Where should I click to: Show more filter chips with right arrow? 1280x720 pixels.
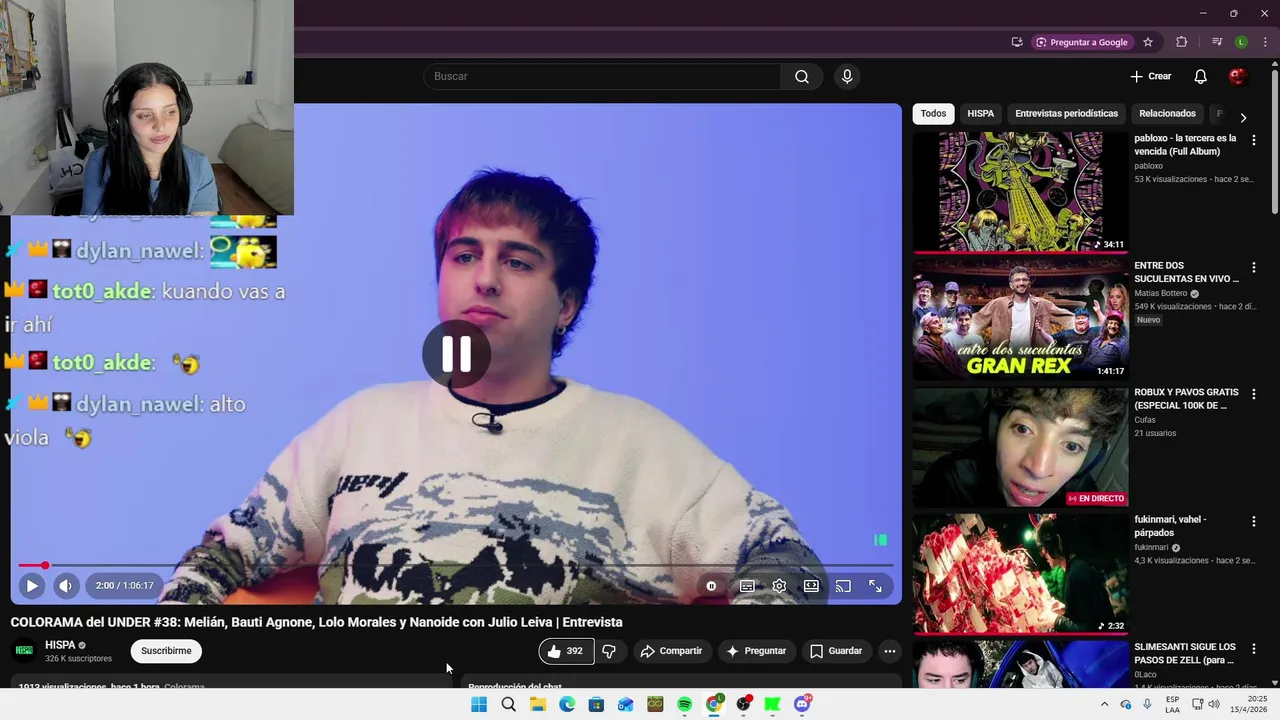coord(1243,117)
